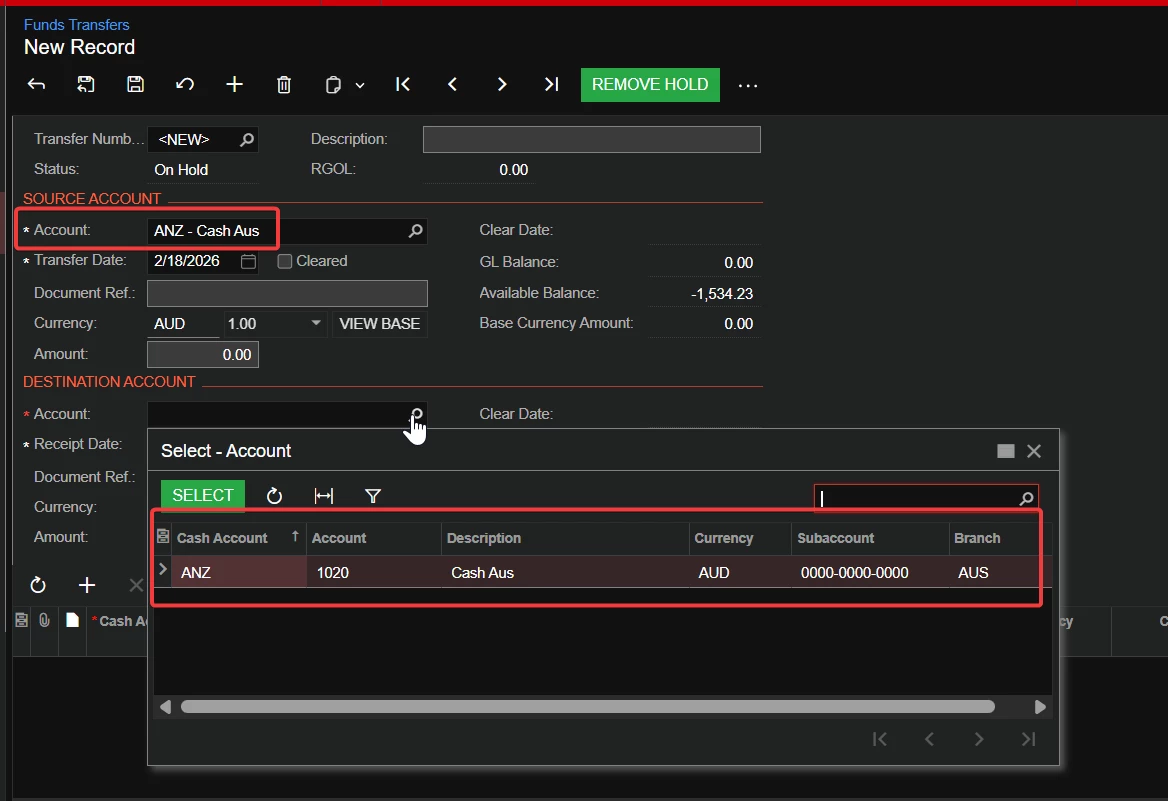Click account cell 1020
The image size is (1168, 801).
click(373, 572)
